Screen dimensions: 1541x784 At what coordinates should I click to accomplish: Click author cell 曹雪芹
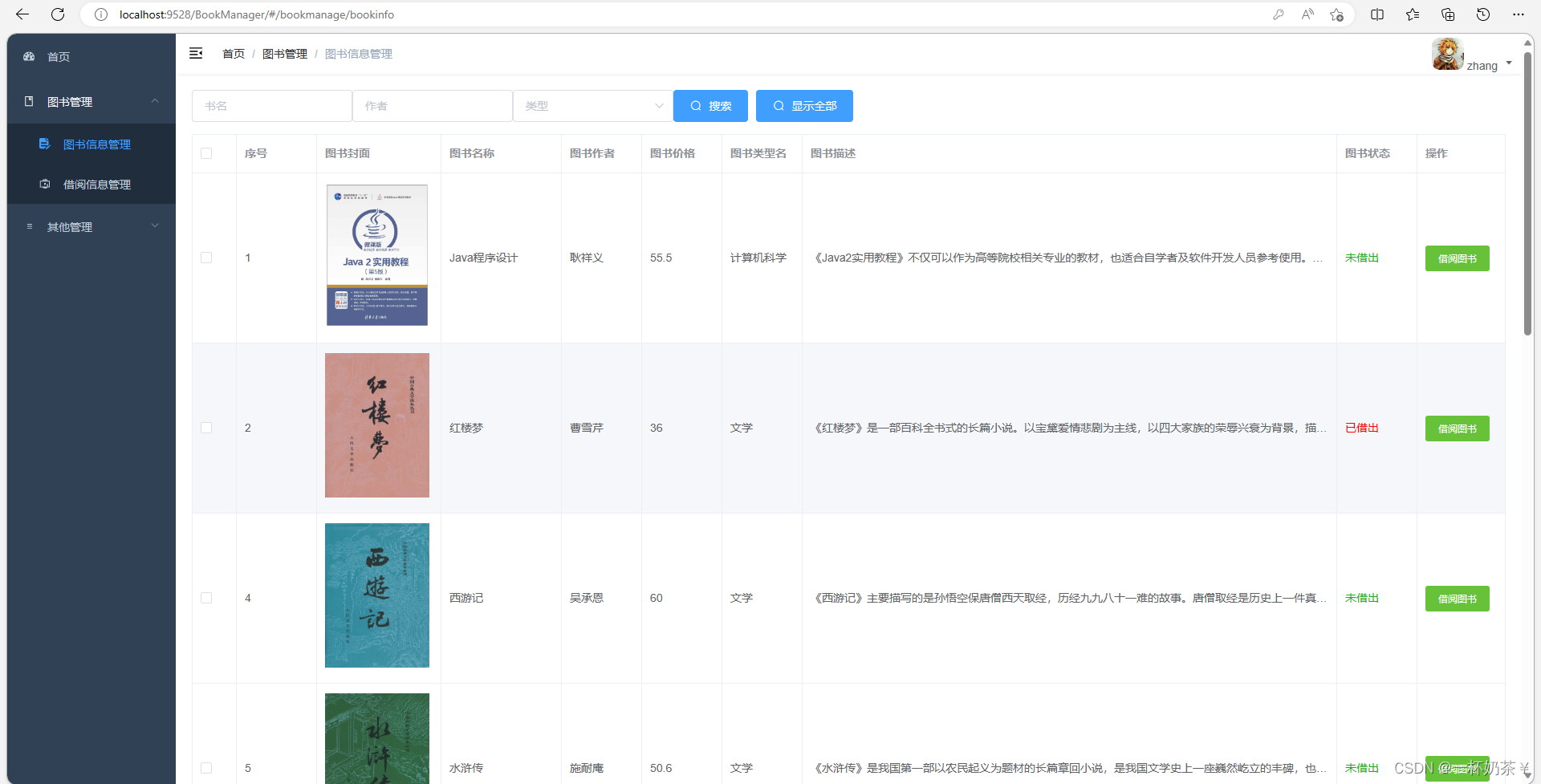click(587, 428)
